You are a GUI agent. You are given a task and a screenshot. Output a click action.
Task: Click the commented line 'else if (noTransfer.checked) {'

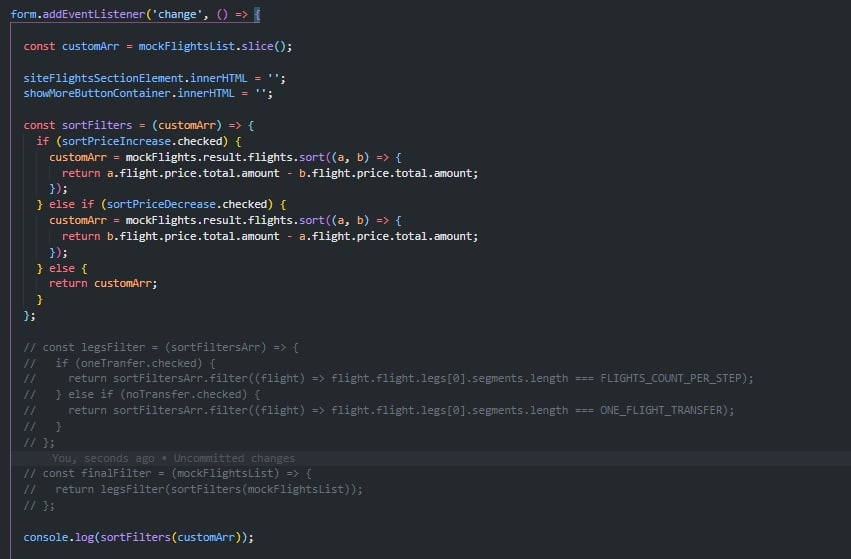pyautogui.click(x=142, y=394)
